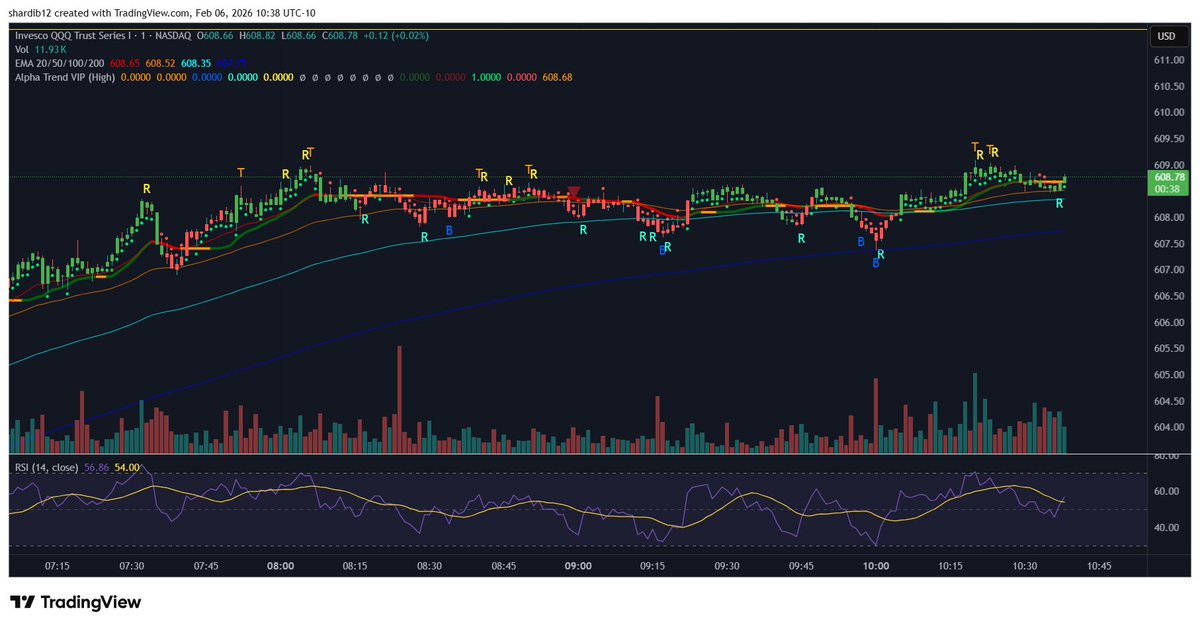Click the red down-arrow marker near 09:00
The height and width of the screenshot is (627, 1200).
click(573, 192)
